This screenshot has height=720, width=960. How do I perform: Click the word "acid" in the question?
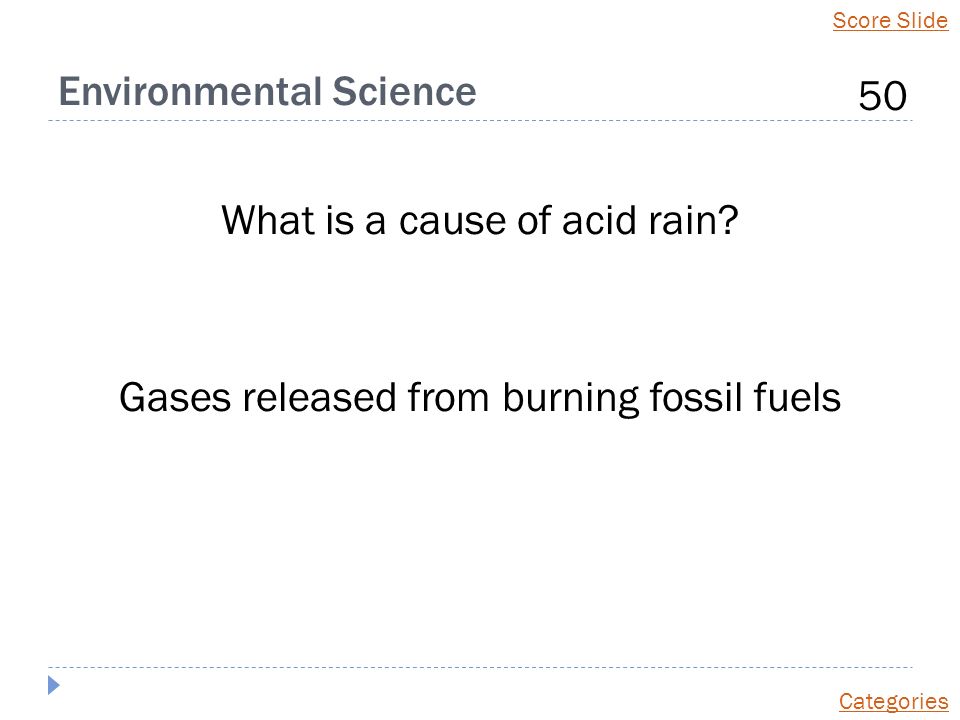pos(599,220)
